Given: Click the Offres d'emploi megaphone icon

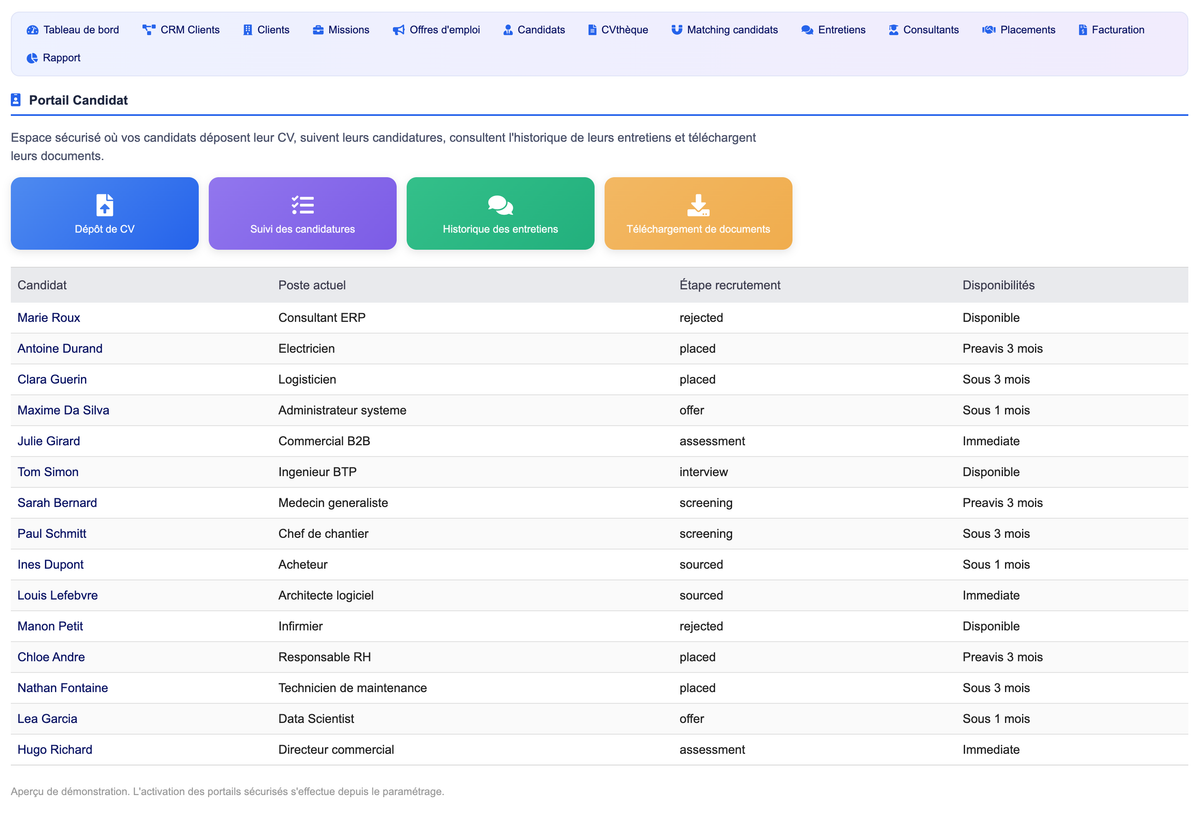Looking at the screenshot, I should pos(398,30).
